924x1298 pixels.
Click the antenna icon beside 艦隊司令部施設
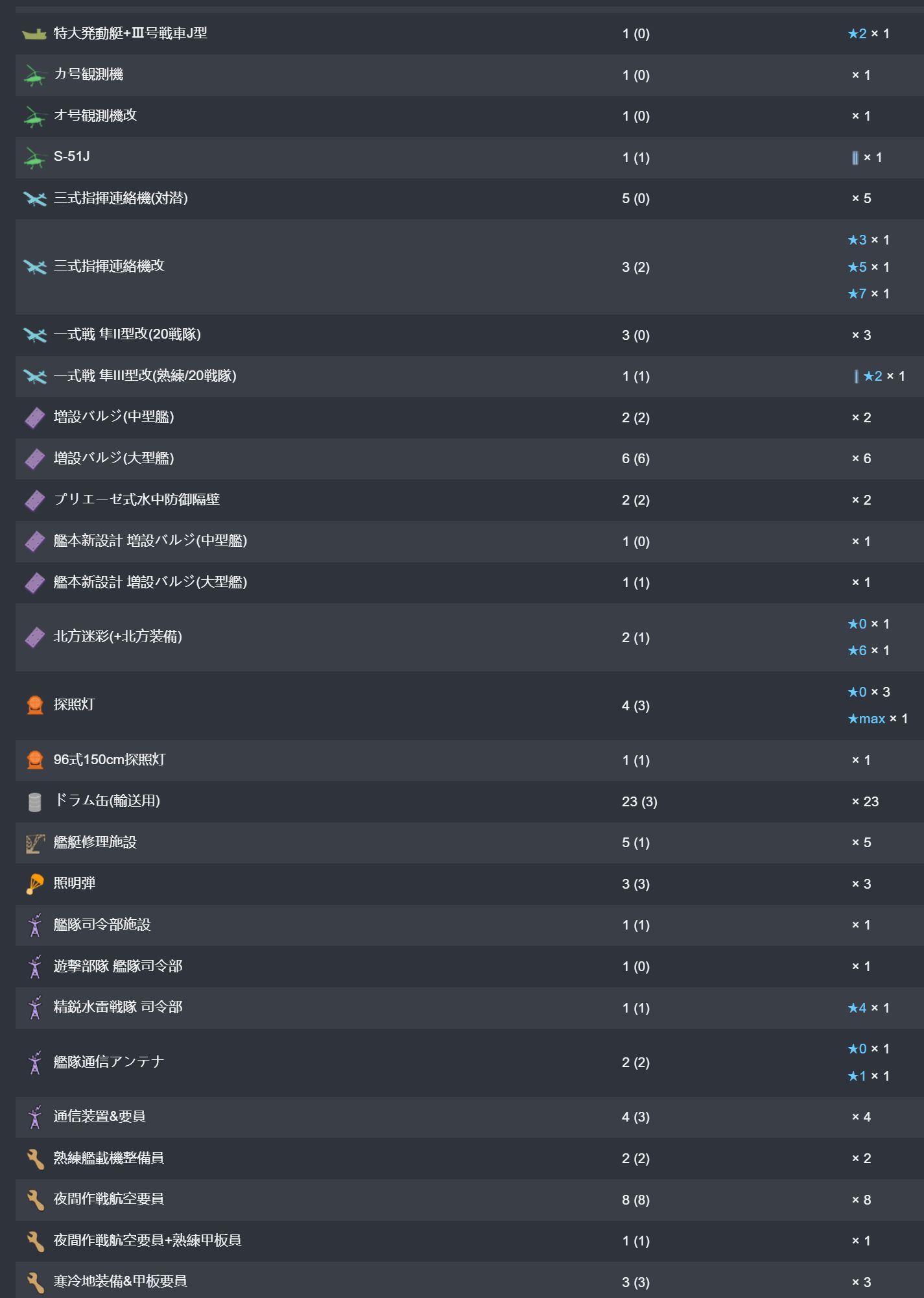(x=34, y=925)
